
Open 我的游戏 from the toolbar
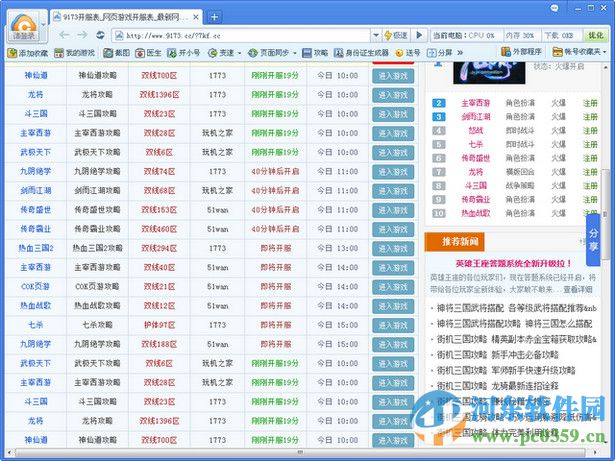pos(75,53)
